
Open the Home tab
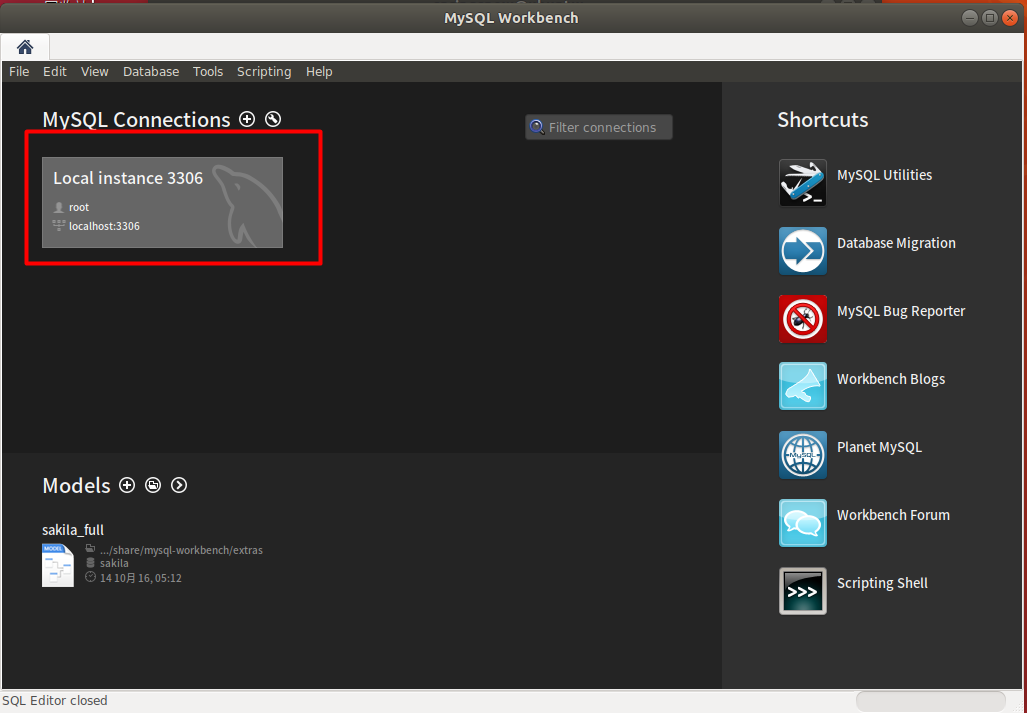pos(25,47)
